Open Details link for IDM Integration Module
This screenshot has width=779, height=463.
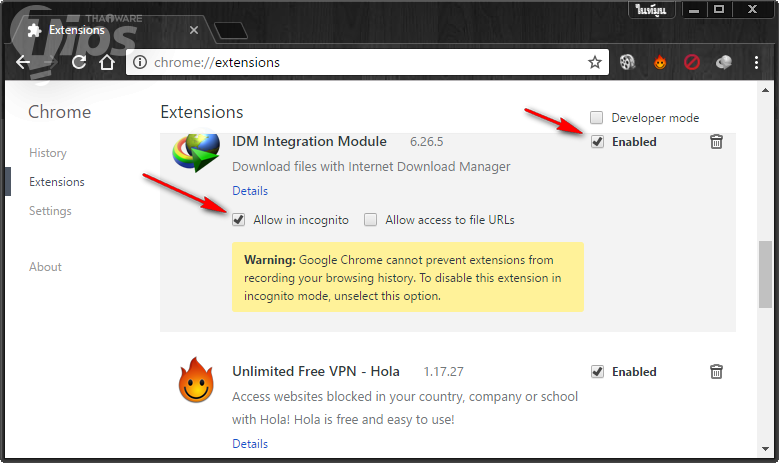250,191
